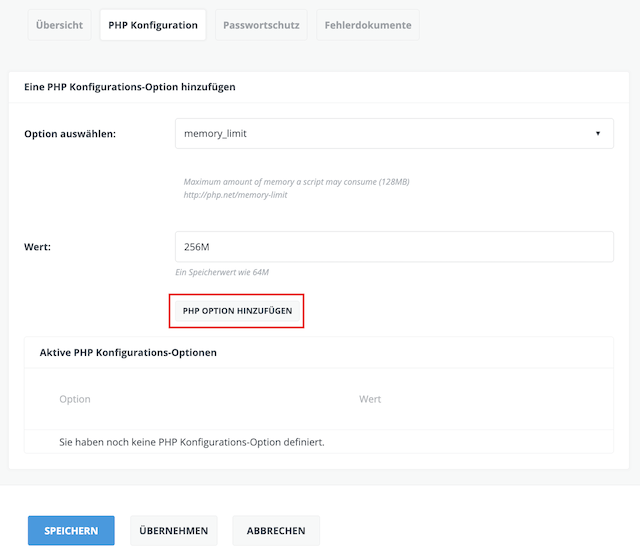This screenshot has height=553, width=640.
Task: Open the memory_limit option dropdown
Action: point(394,133)
